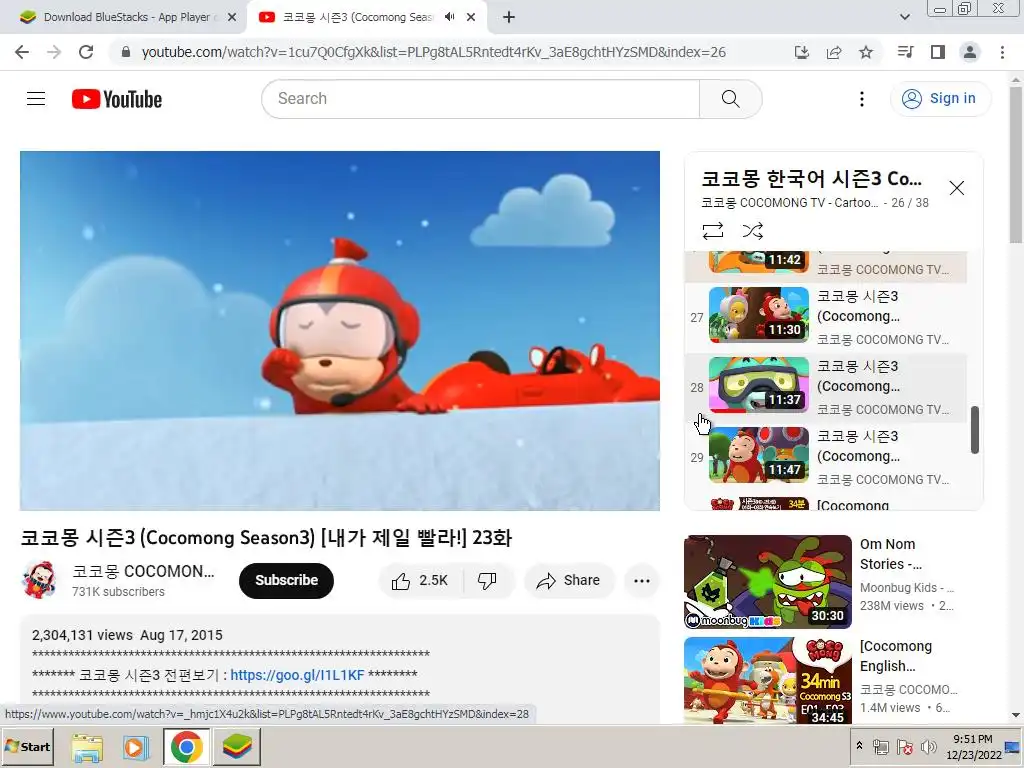Mute the tab via speaker icon
Viewport: 1024px width, 768px height.
click(449, 17)
